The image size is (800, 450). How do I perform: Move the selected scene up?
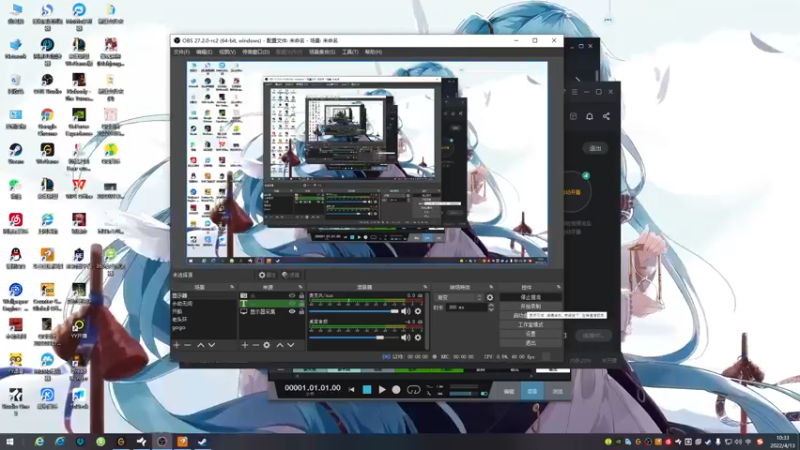click(x=201, y=345)
